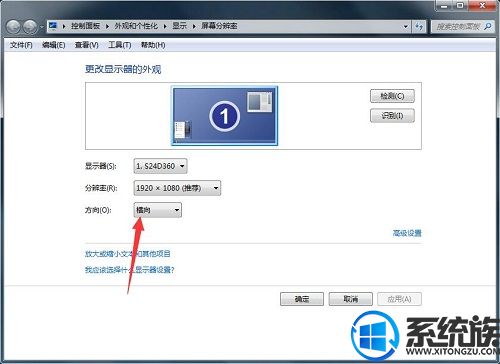Open the 查看(V) menu

click(x=87, y=45)
